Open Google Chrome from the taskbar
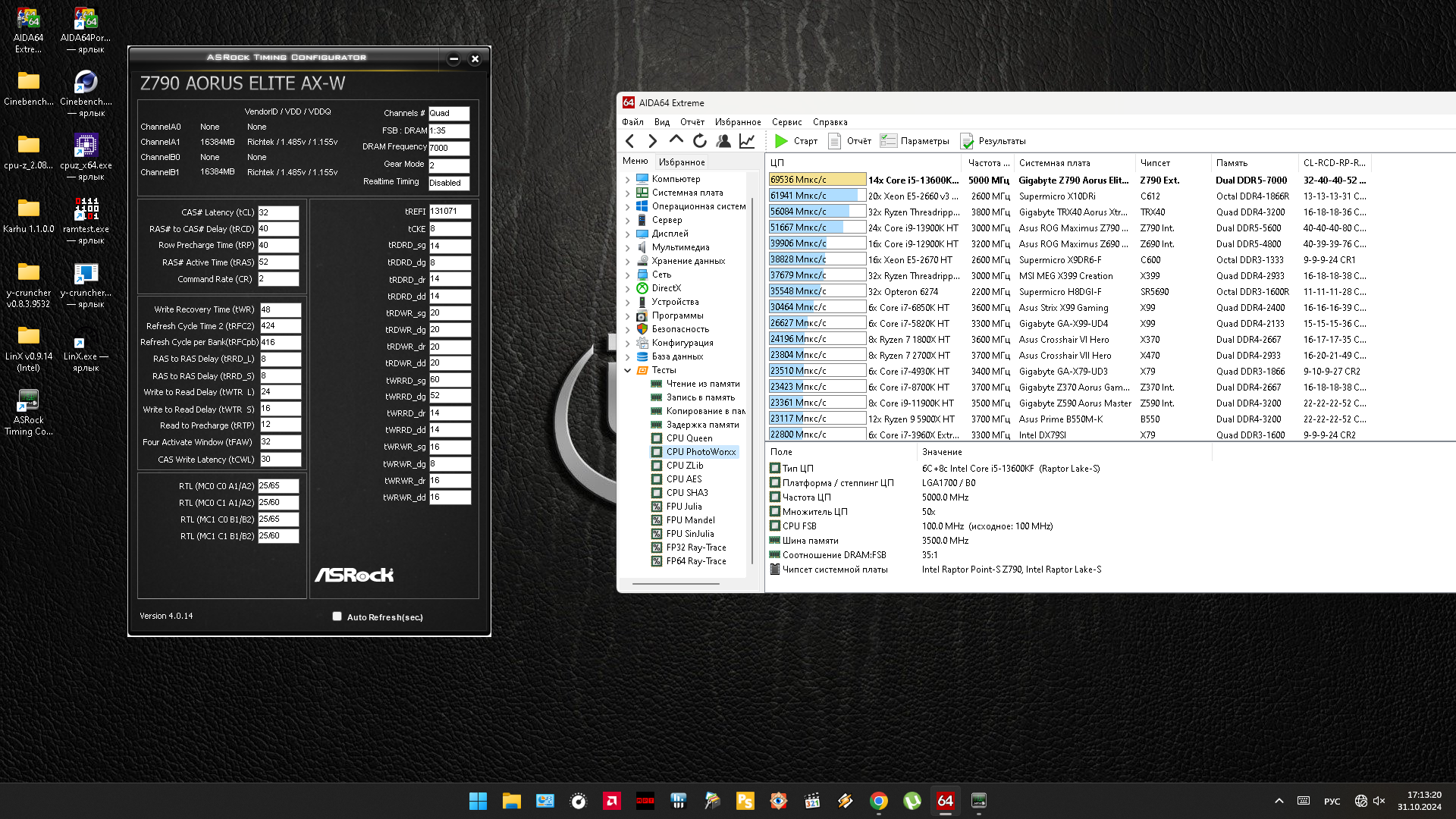 coord(878,801)
